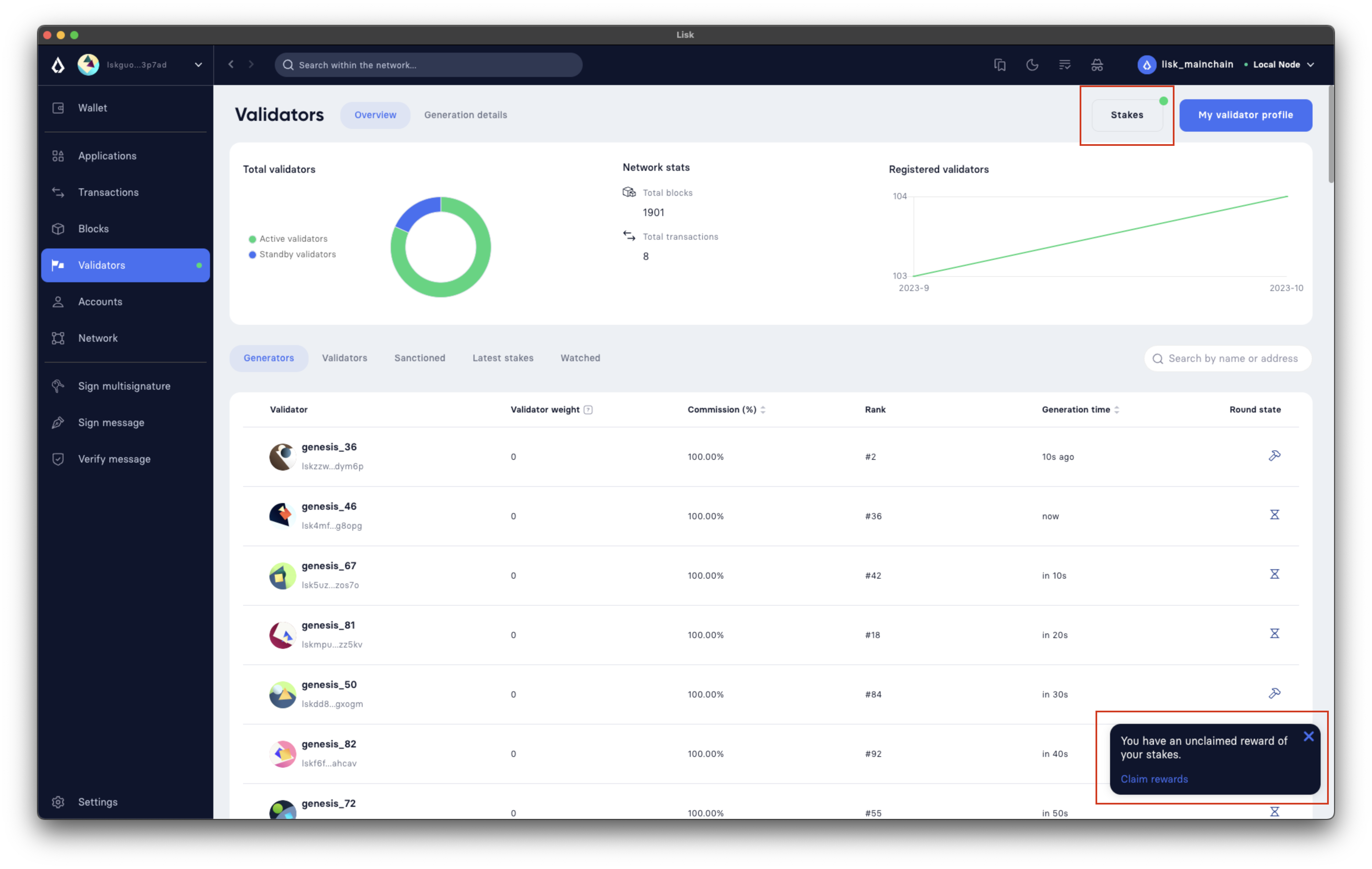1372x869 pixels.
Task: Open genesis_36 validator row
Action: click(771, 456)
